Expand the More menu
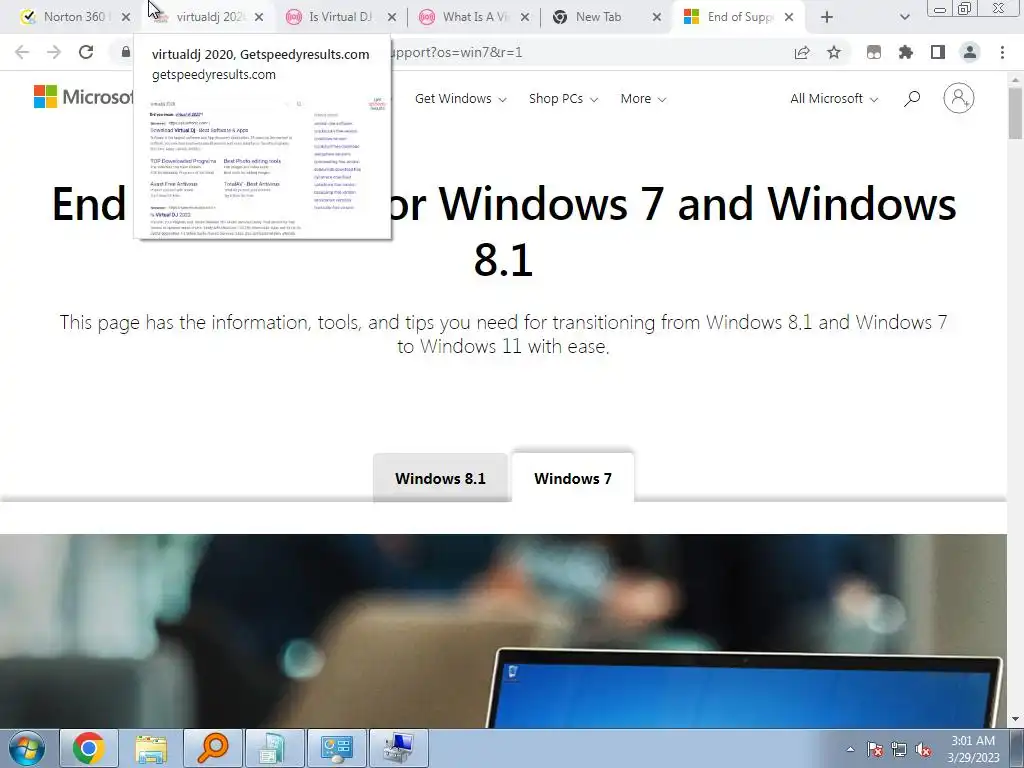Image resolution: width=1024 pixels, height=768 pixels. pos(643,99)
